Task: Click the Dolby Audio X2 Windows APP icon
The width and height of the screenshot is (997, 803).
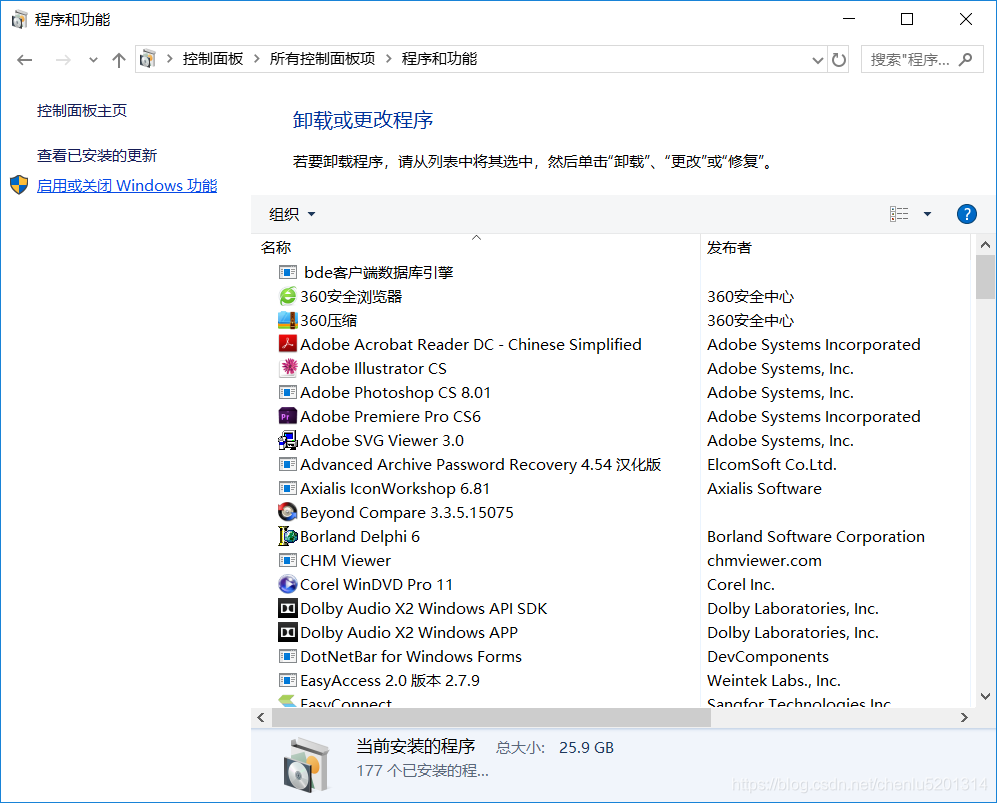Action: (x=287, y=632)
